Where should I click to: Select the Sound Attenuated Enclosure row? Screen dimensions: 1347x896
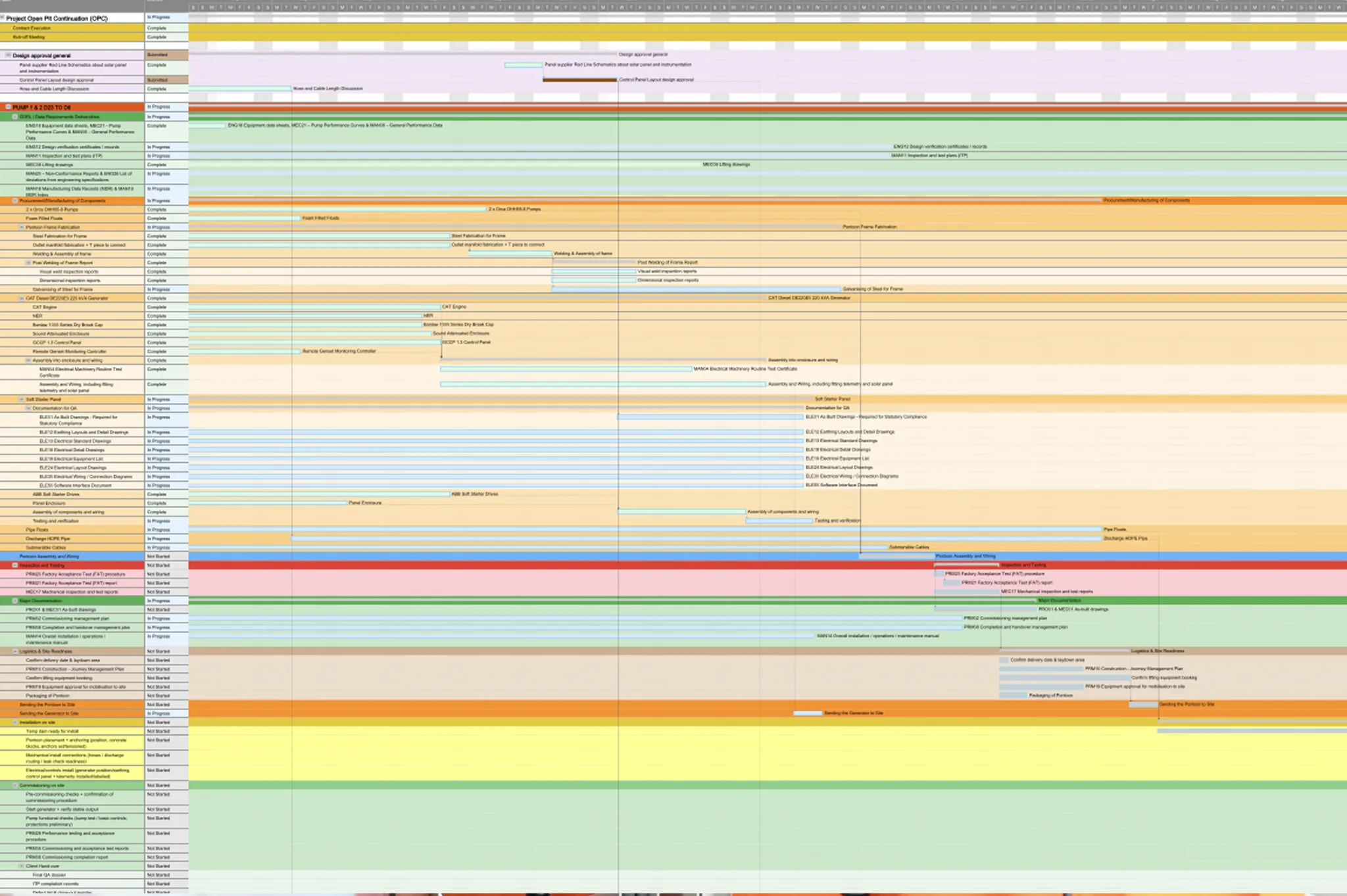point(72,334)
